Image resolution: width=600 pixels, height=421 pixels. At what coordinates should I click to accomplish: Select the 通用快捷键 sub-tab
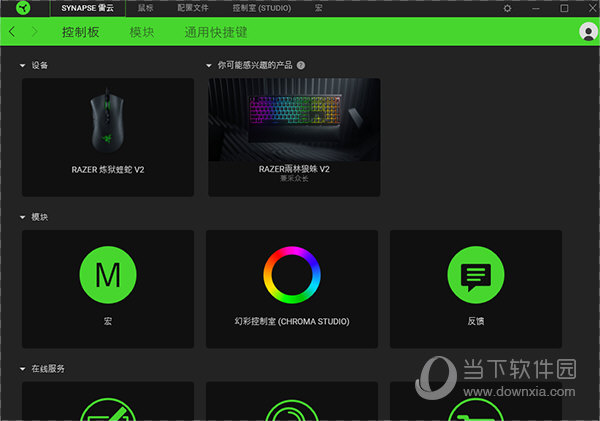(x=216, y=32)
